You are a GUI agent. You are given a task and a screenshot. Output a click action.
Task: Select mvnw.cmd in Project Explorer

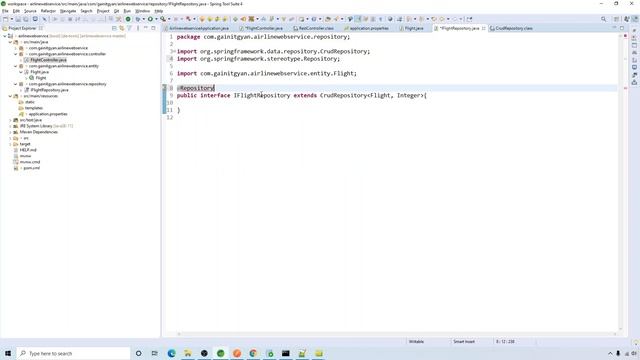click(30, 162)
